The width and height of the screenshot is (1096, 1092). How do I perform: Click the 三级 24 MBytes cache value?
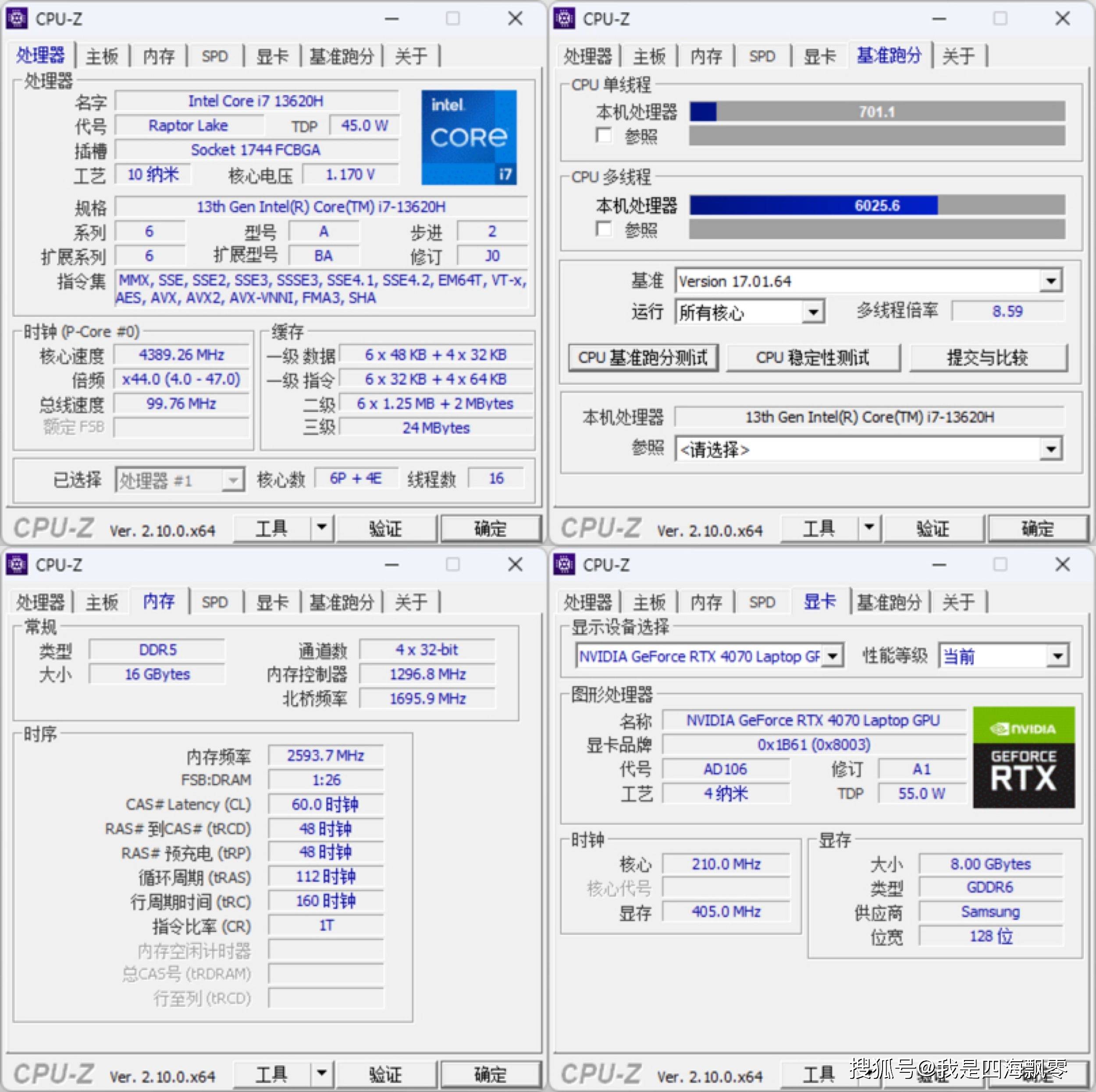pos(436,428)
